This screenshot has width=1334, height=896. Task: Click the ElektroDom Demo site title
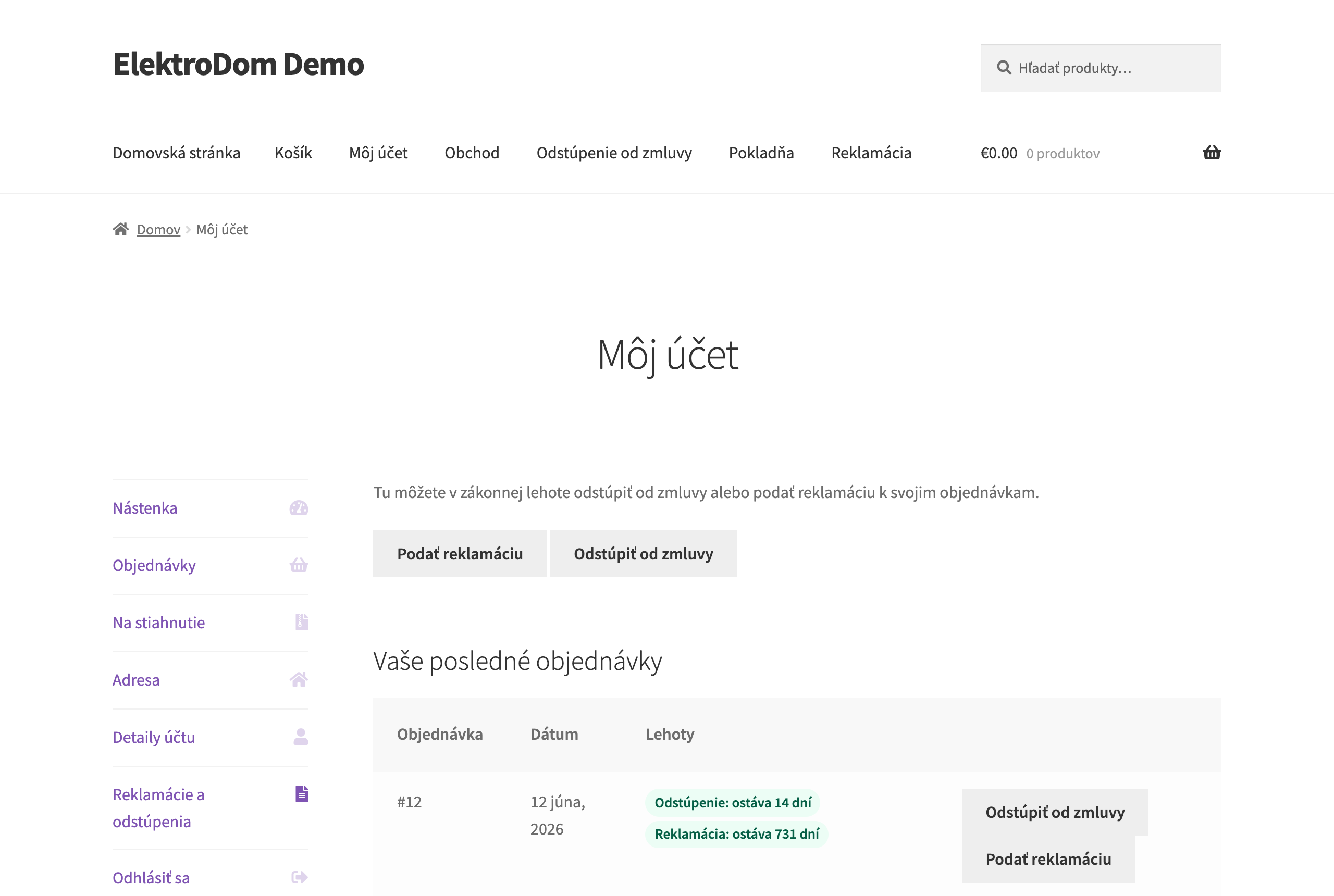(238, 64)
